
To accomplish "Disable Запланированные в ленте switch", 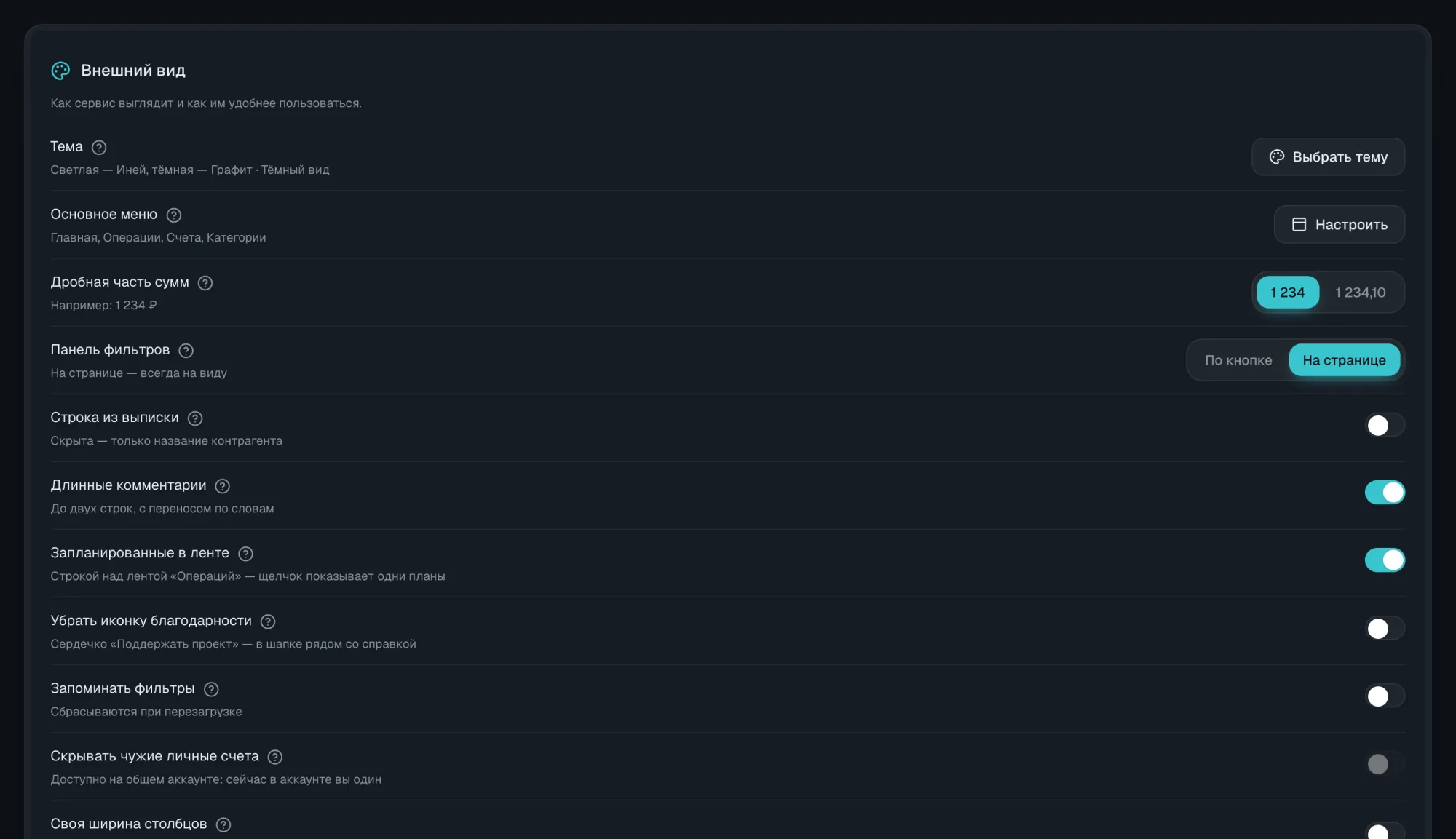I will (1385, 560).
